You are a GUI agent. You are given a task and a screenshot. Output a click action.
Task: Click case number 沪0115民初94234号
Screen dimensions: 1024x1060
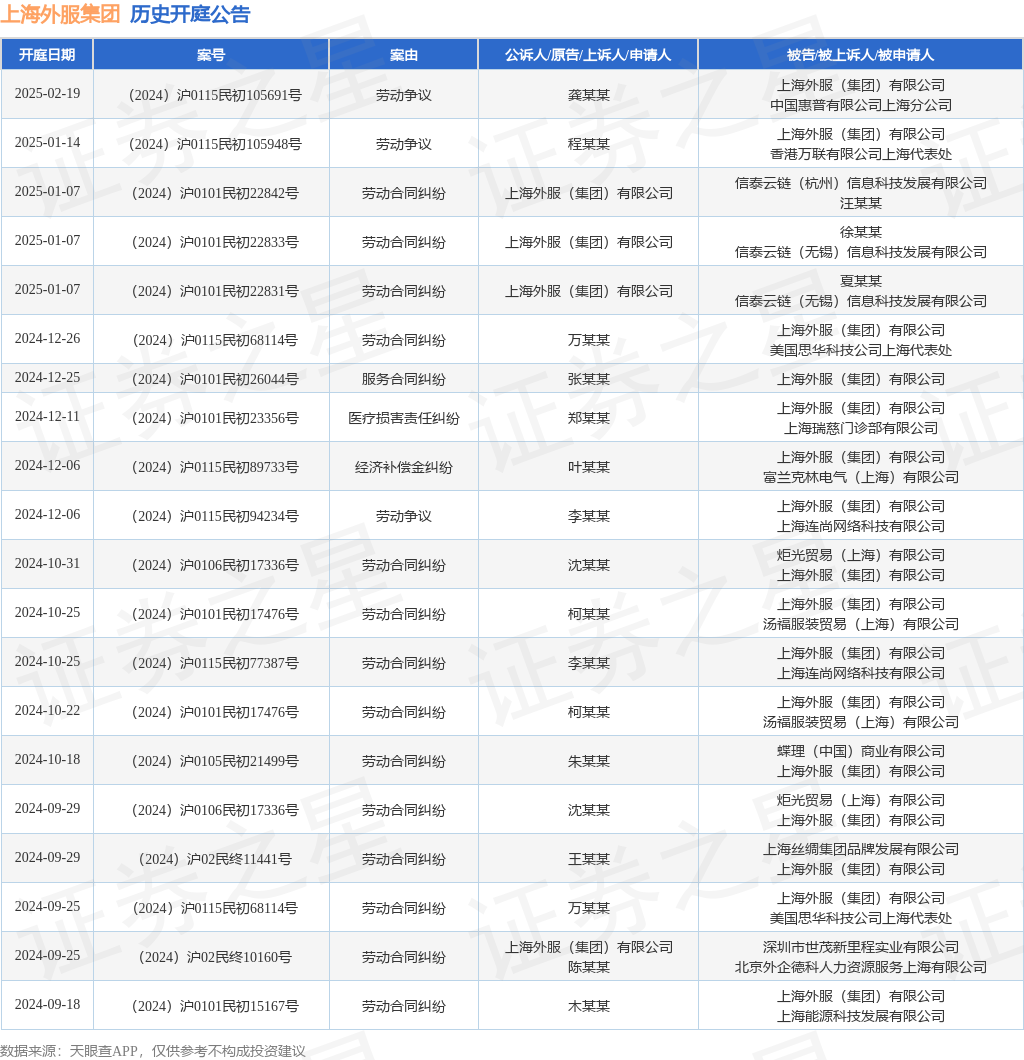[x=239, y=516]
